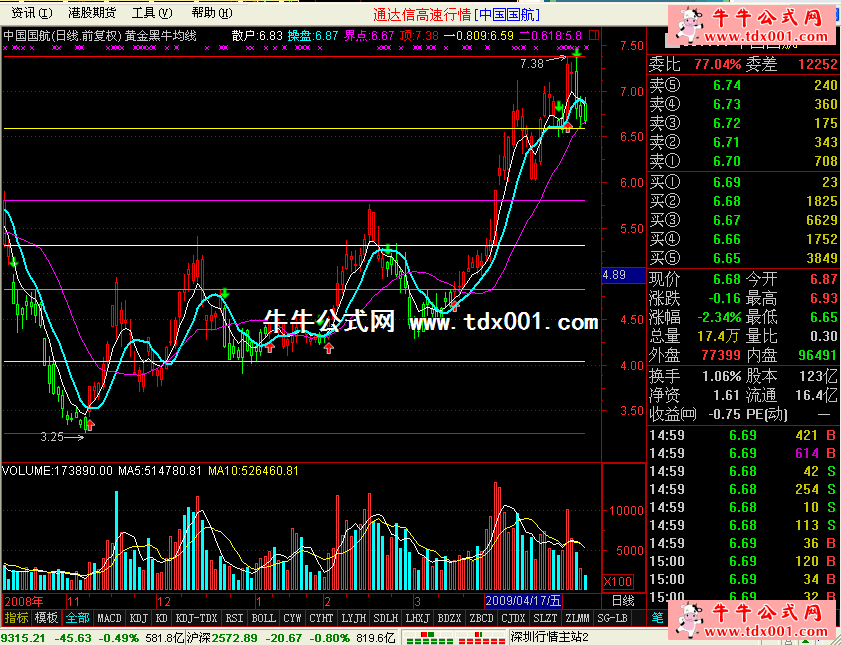
Task: Select the 卖③ 6.72 order row
Action: point(743,123)
